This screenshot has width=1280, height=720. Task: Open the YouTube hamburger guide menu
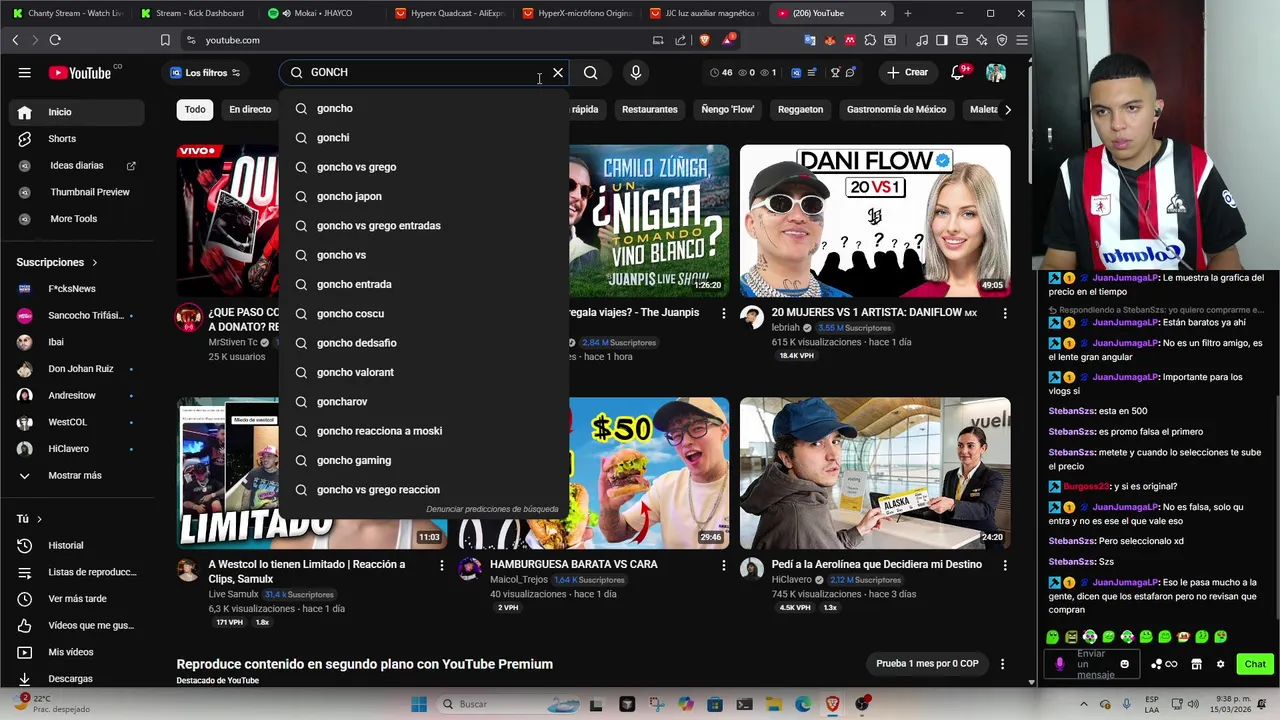point(24,72)
